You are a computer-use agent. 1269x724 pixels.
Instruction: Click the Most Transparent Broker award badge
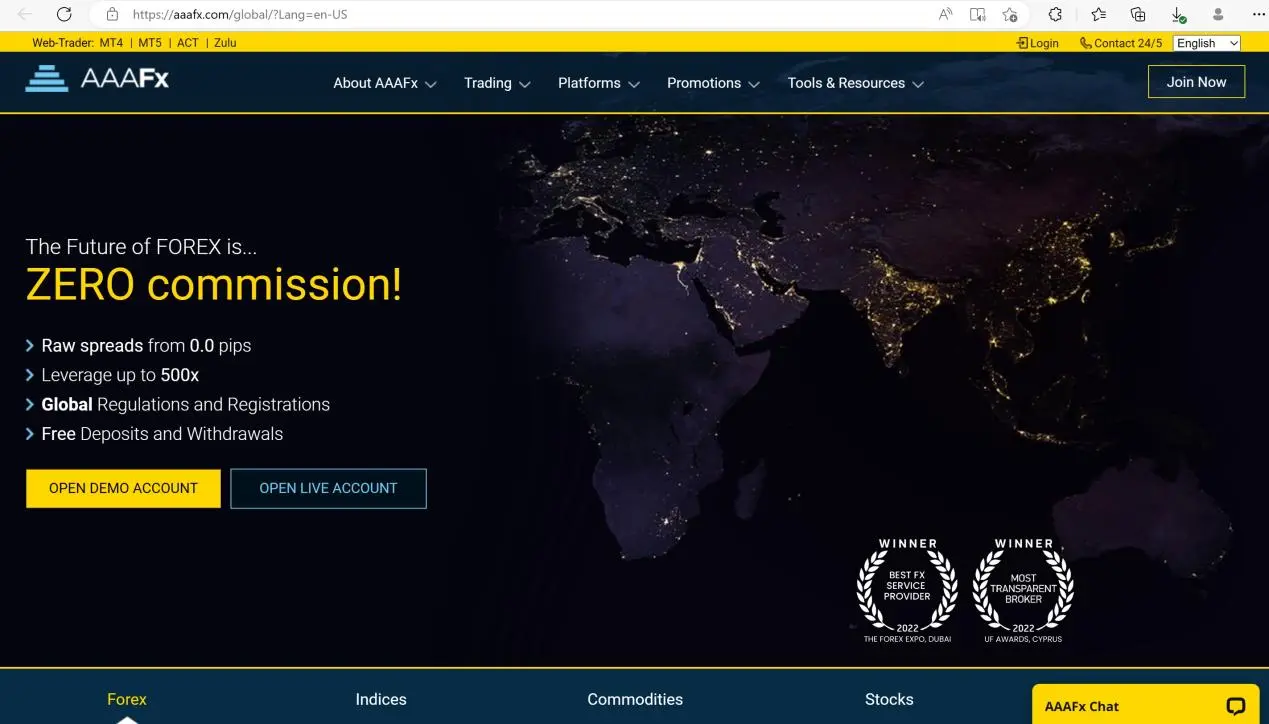[x=1023, y=590]
